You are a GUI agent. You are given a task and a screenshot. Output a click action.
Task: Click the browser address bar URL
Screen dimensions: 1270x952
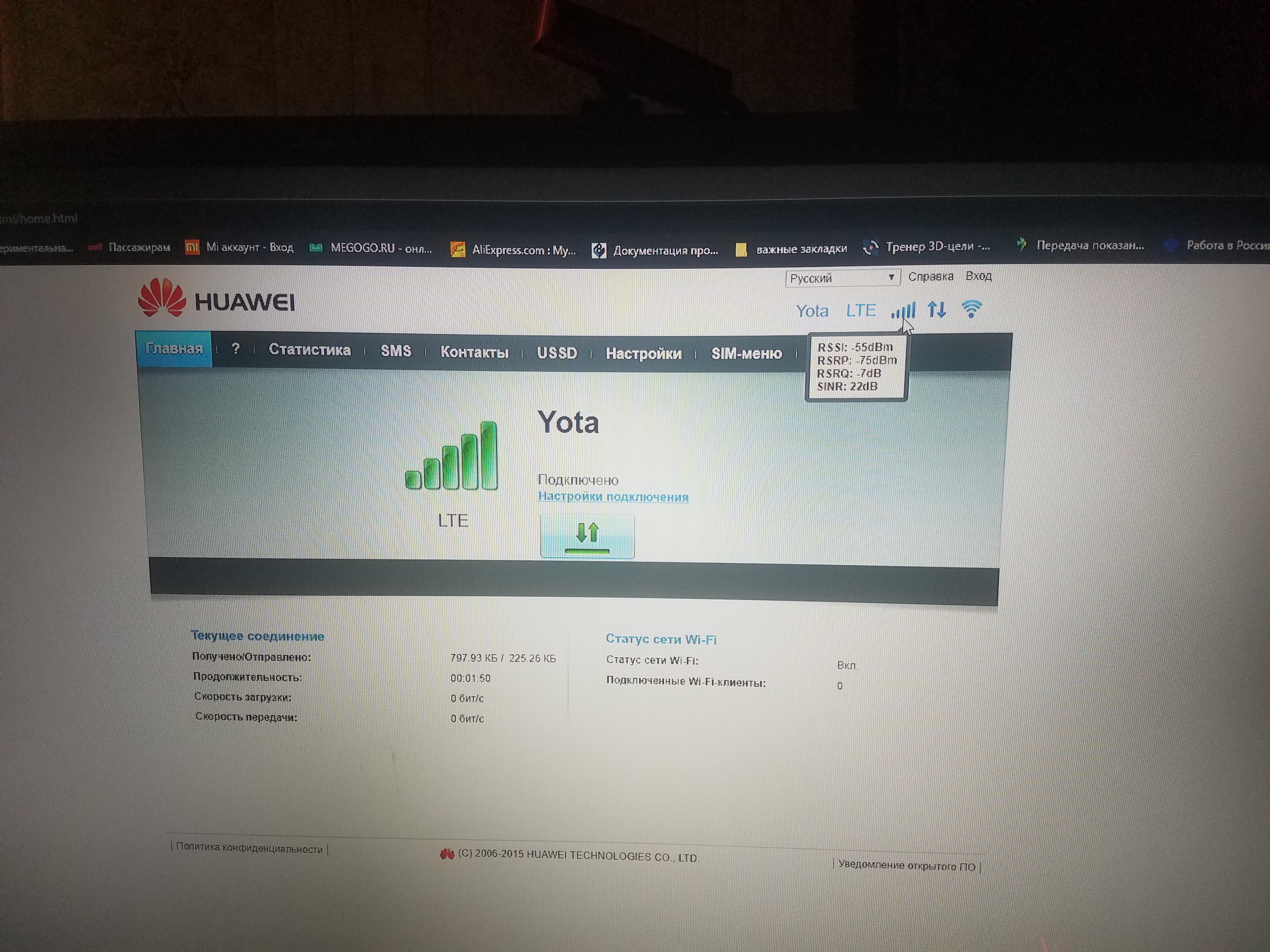[x=38, y=218]
